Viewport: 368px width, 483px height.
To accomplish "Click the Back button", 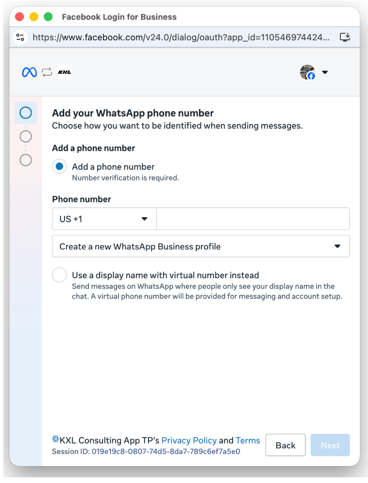I will click(285, 445).
